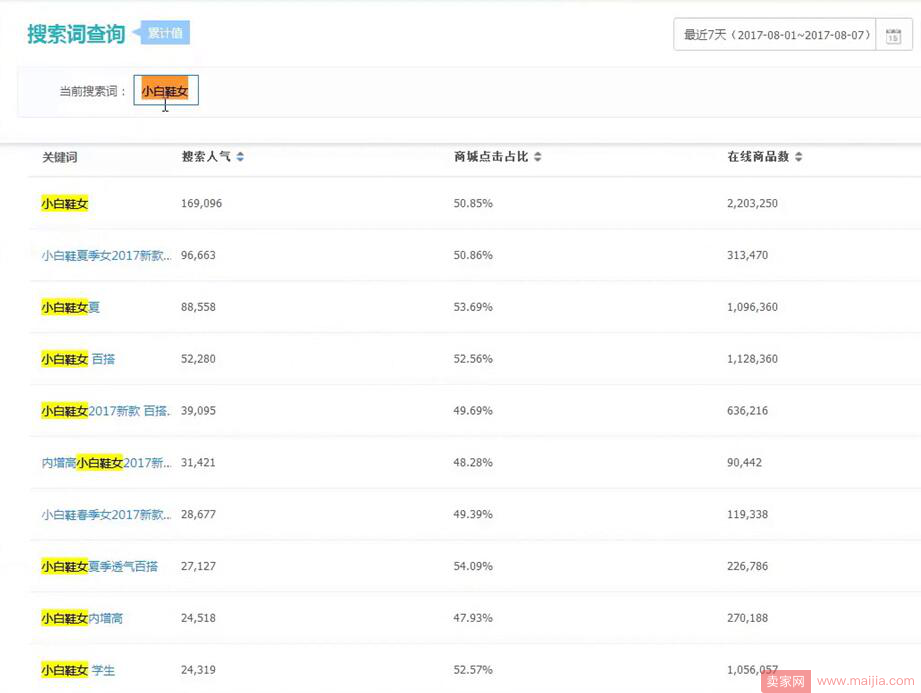This screenshot has width=921, height=693.
Task: Sort by 在线商品数 column arrows
Action: click(x=799, y=157)
